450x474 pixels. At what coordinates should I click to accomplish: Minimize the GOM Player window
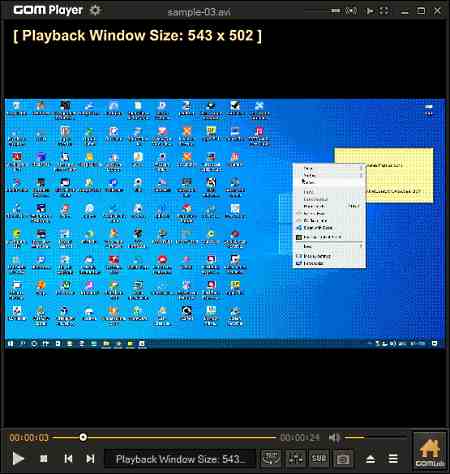pos(404,12)
